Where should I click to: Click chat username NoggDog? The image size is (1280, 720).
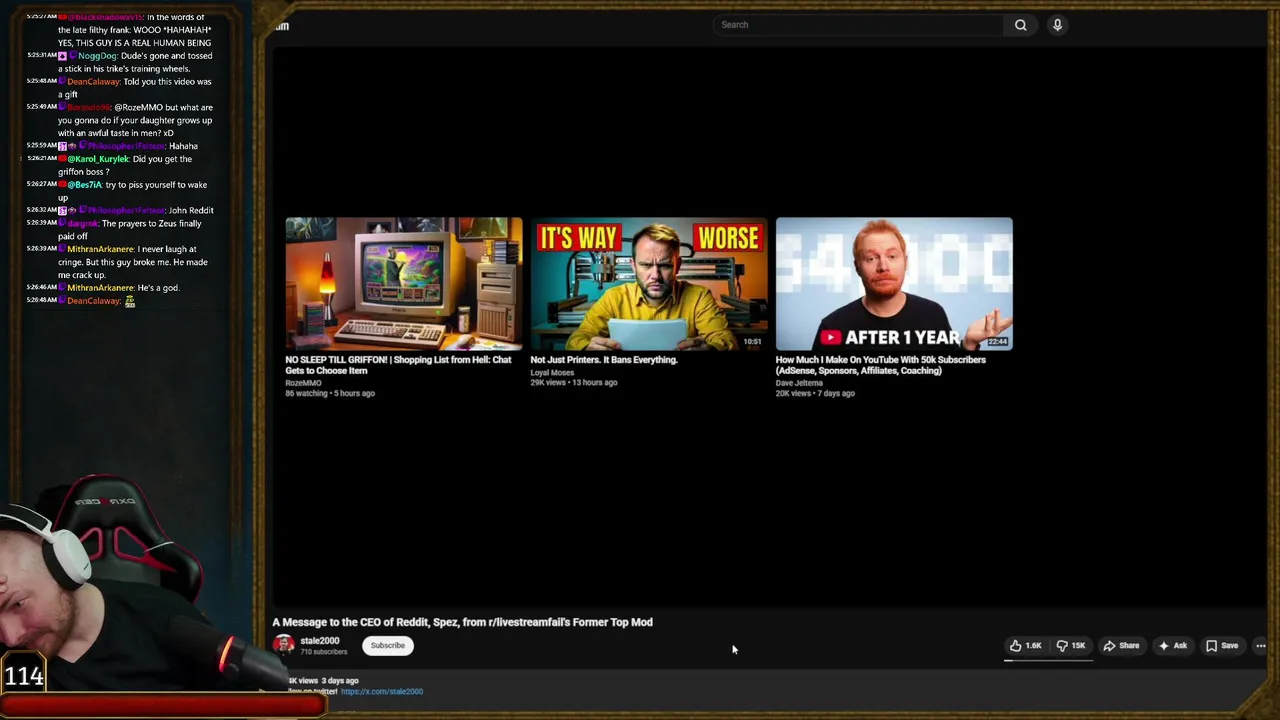pos(97,56)
